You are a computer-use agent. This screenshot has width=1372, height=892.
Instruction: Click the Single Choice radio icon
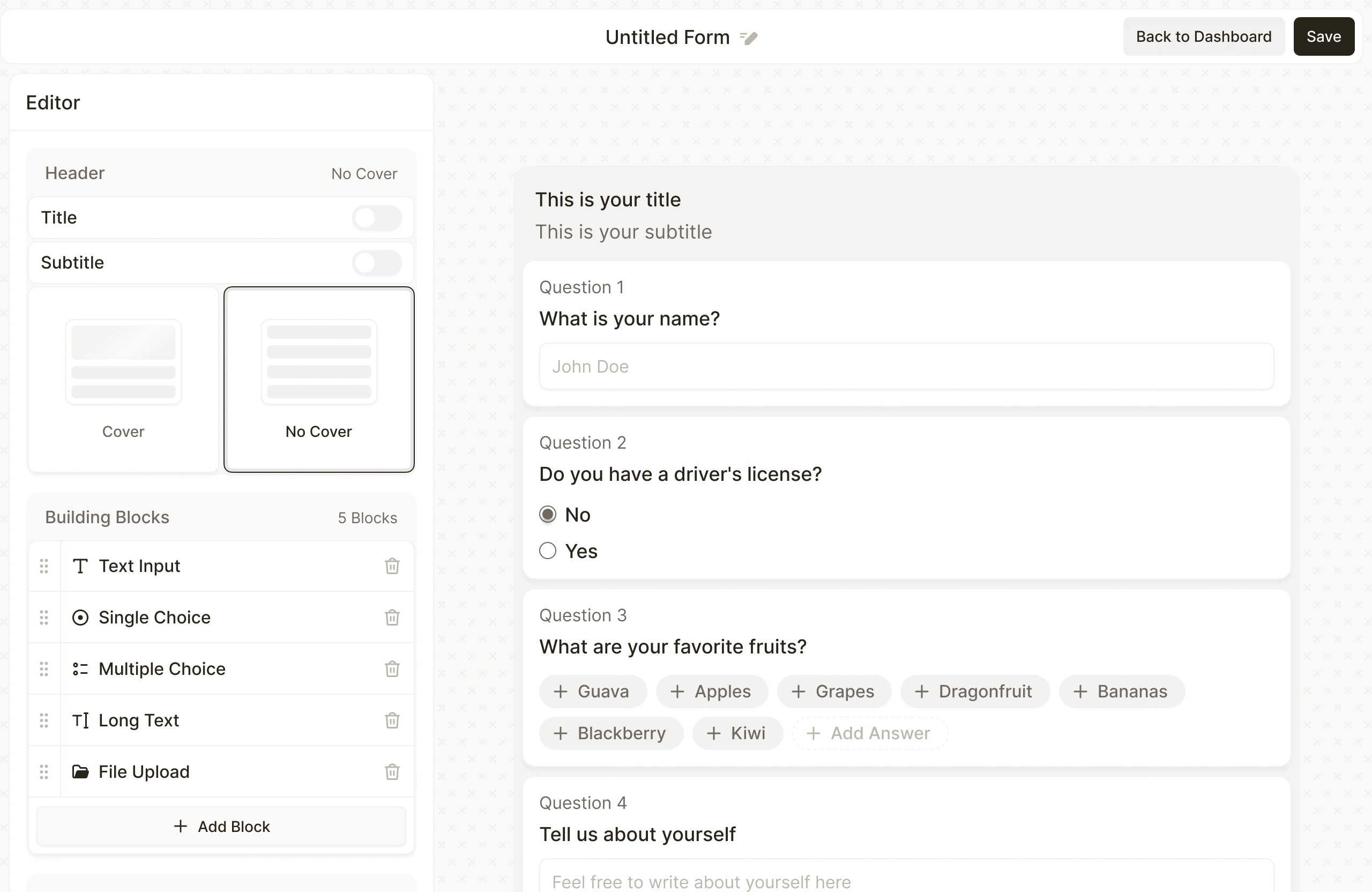pos(80,617)
